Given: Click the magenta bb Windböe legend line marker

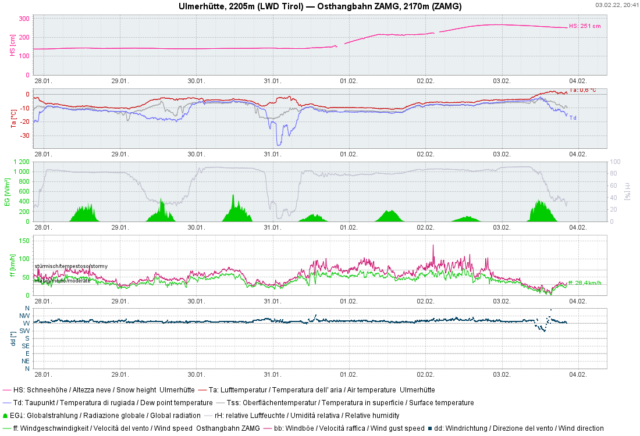Looking at the screenshot, I should point(268,428).
